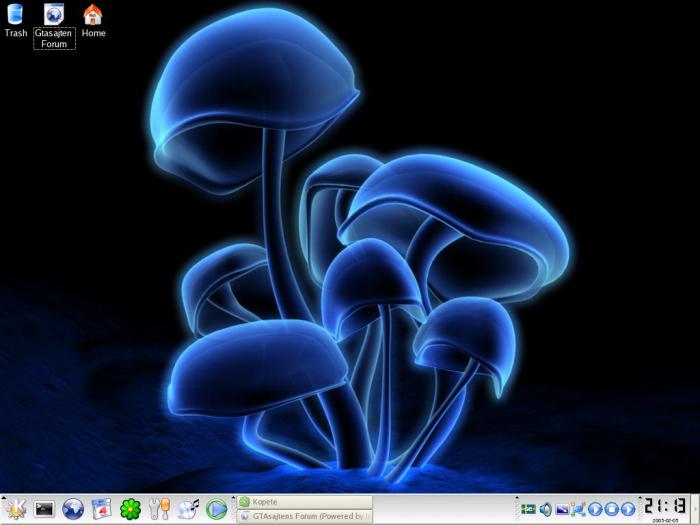Viewport: 700px width, 525px height.
Task: Switch to the Kopete taskbar window
Action: click(304, 502)
